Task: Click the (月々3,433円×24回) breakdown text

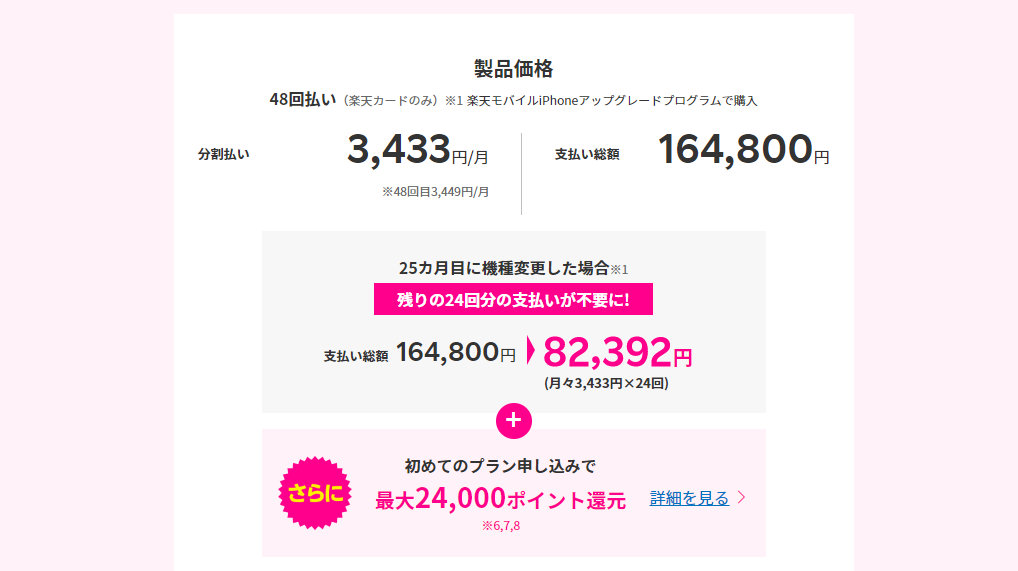Action: pyautogui.click(x=606, y=383)
